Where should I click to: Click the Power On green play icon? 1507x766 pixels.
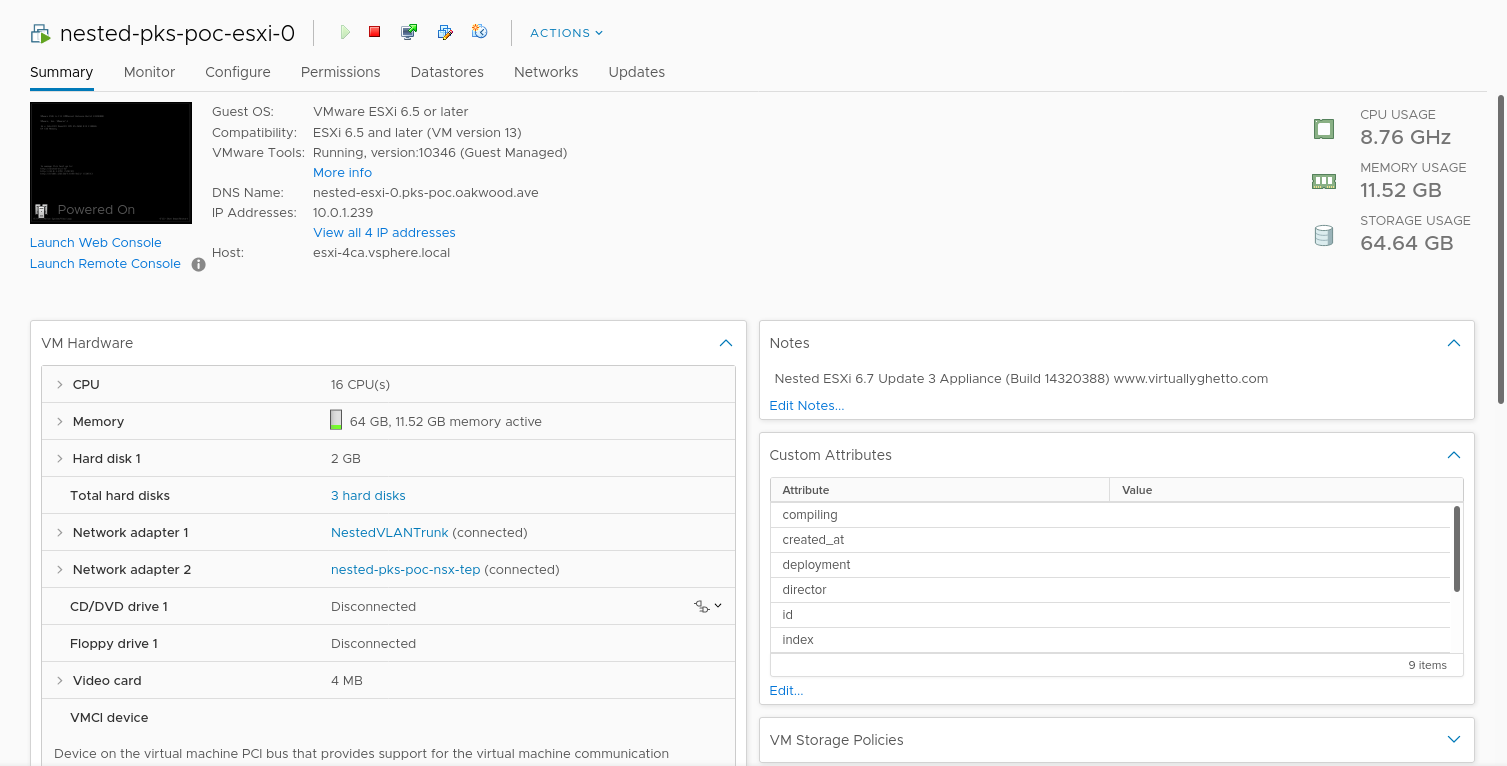pos(345,32)
